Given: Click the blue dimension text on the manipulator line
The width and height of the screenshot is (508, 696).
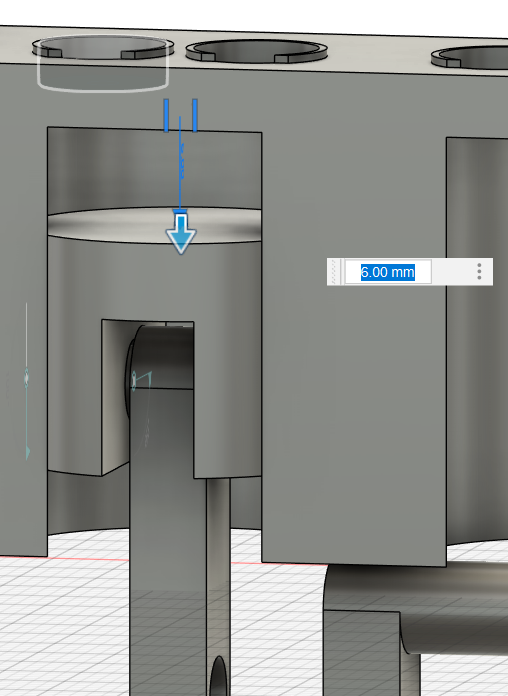Looking at the screenshot, I should 181,161.
